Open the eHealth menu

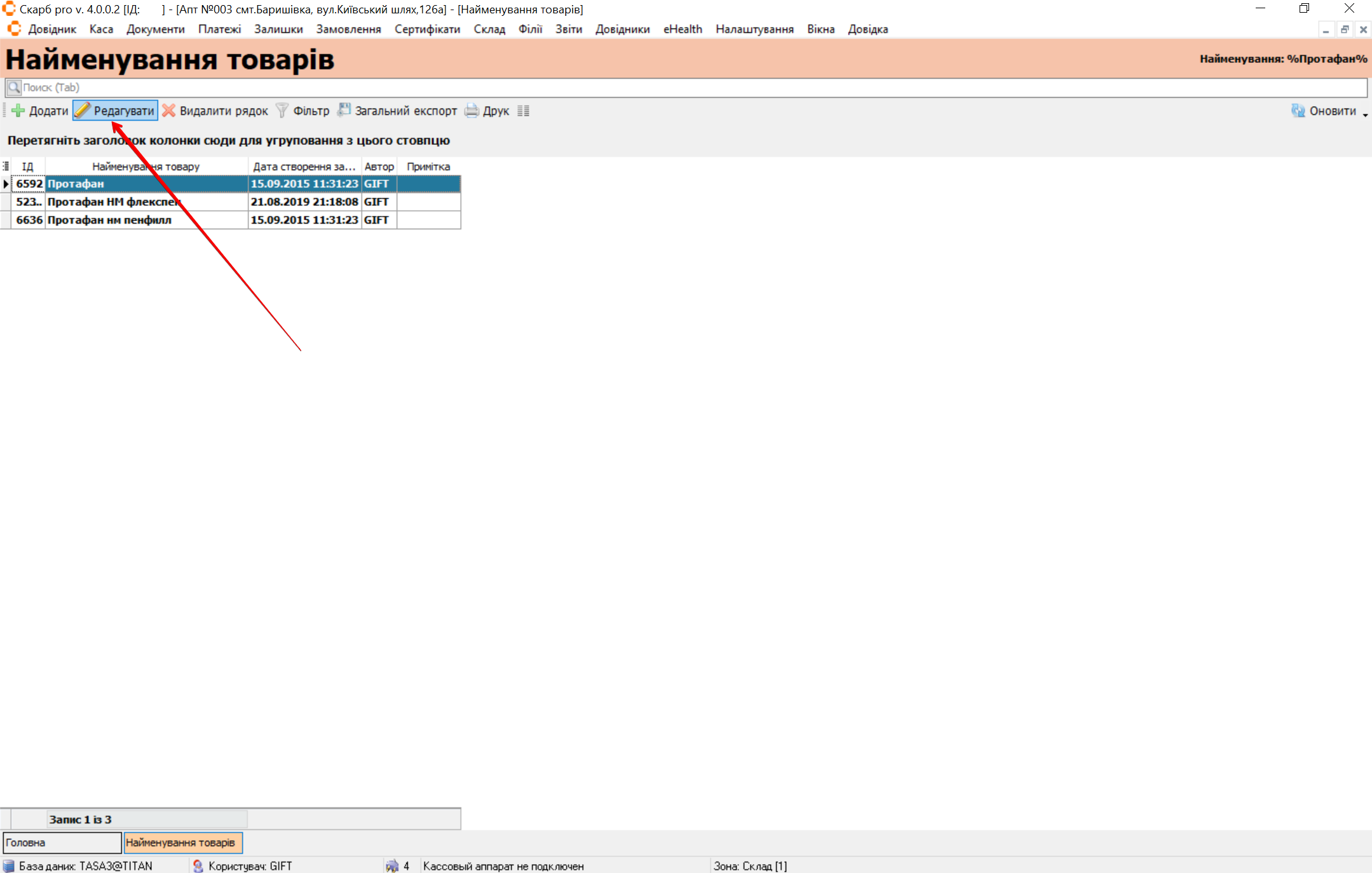coord(683,29)
